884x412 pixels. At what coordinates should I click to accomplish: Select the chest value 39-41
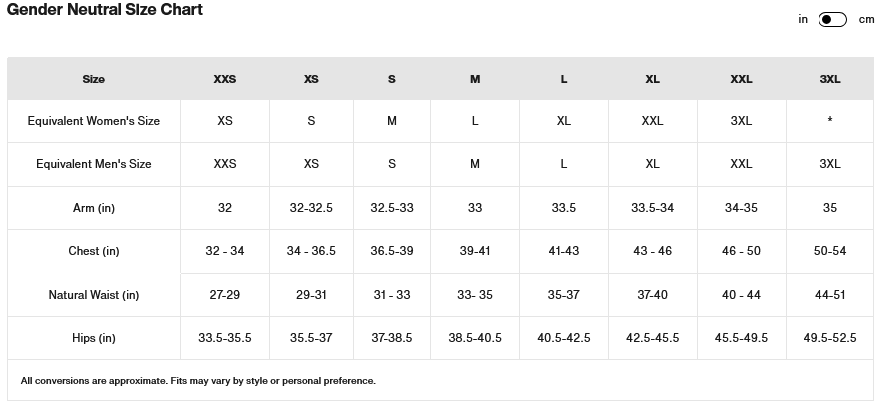click(475, 251)
